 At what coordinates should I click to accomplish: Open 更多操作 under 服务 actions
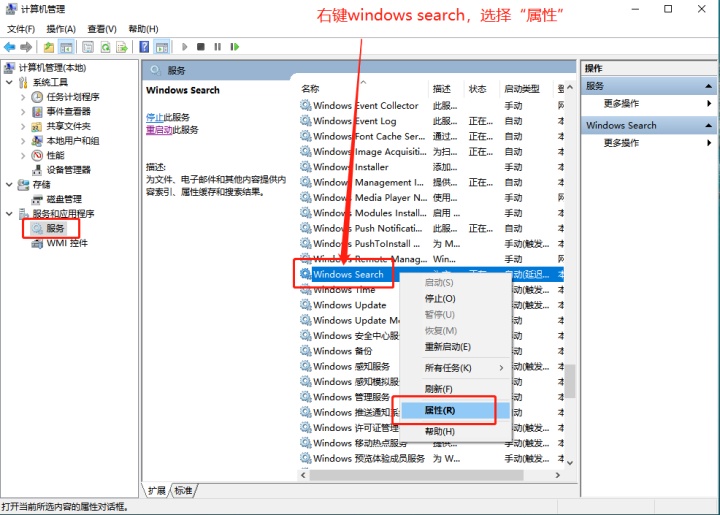tap(621, 104)
